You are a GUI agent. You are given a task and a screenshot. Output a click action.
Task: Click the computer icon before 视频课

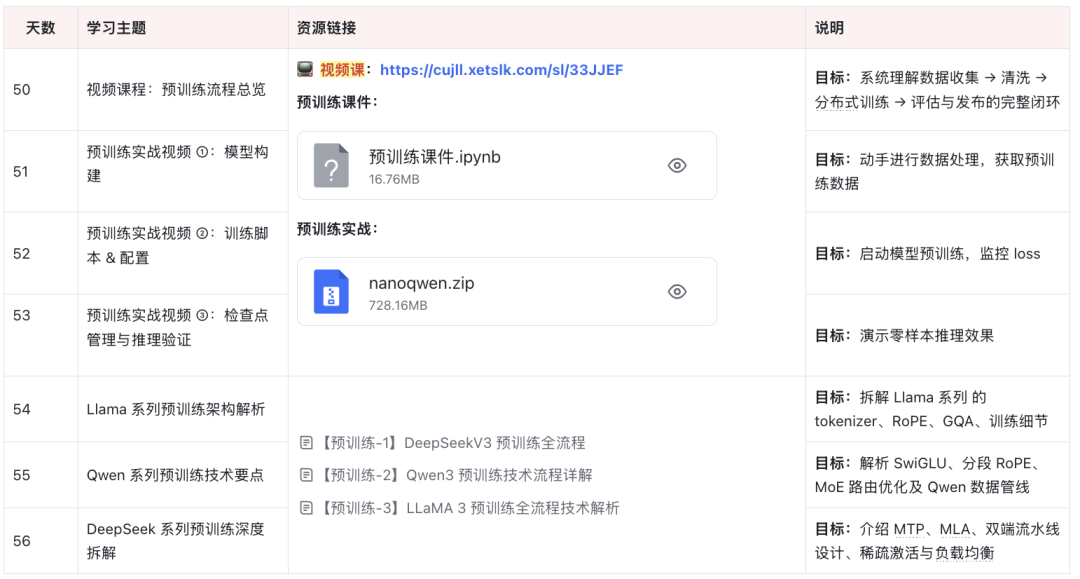[304, 69]
